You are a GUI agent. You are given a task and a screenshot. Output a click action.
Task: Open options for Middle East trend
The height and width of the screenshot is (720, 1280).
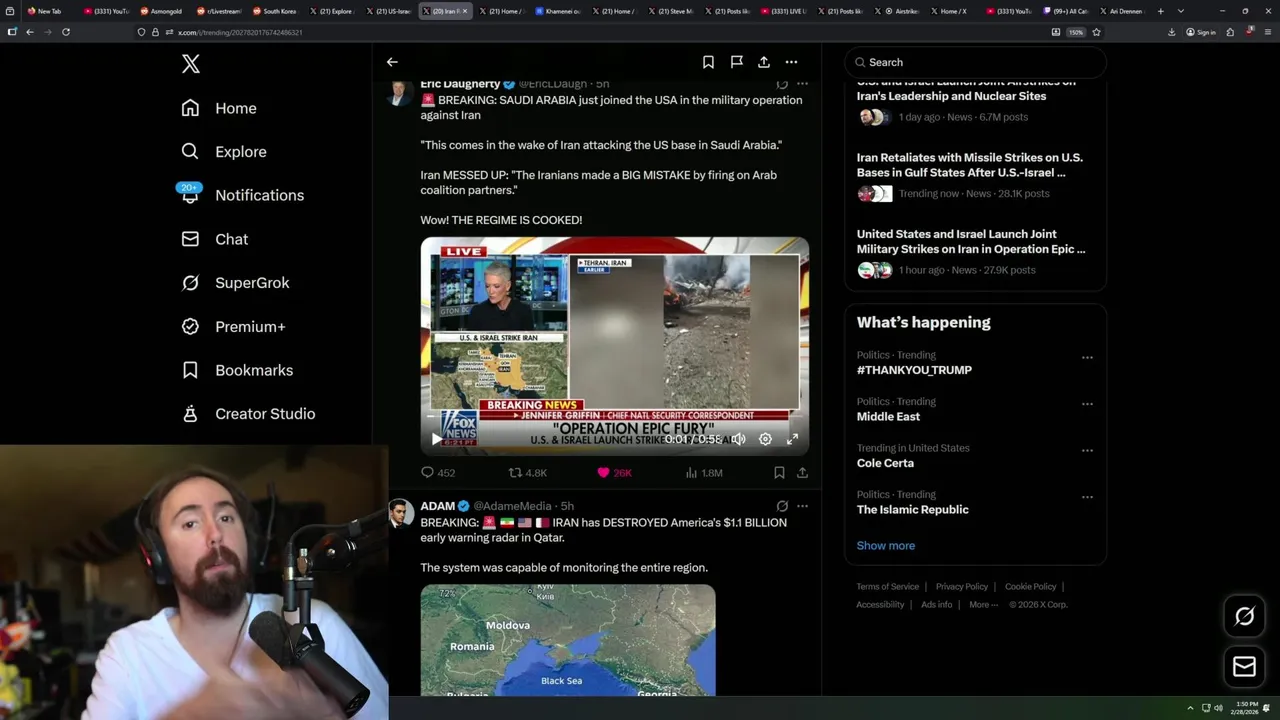coord(1087,404)
